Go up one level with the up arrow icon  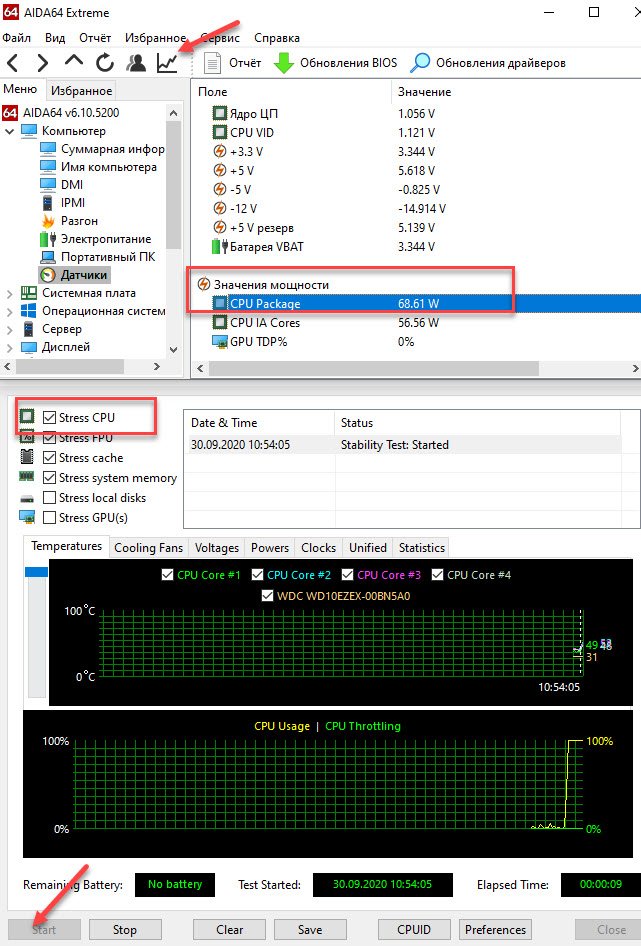point(74,61)
